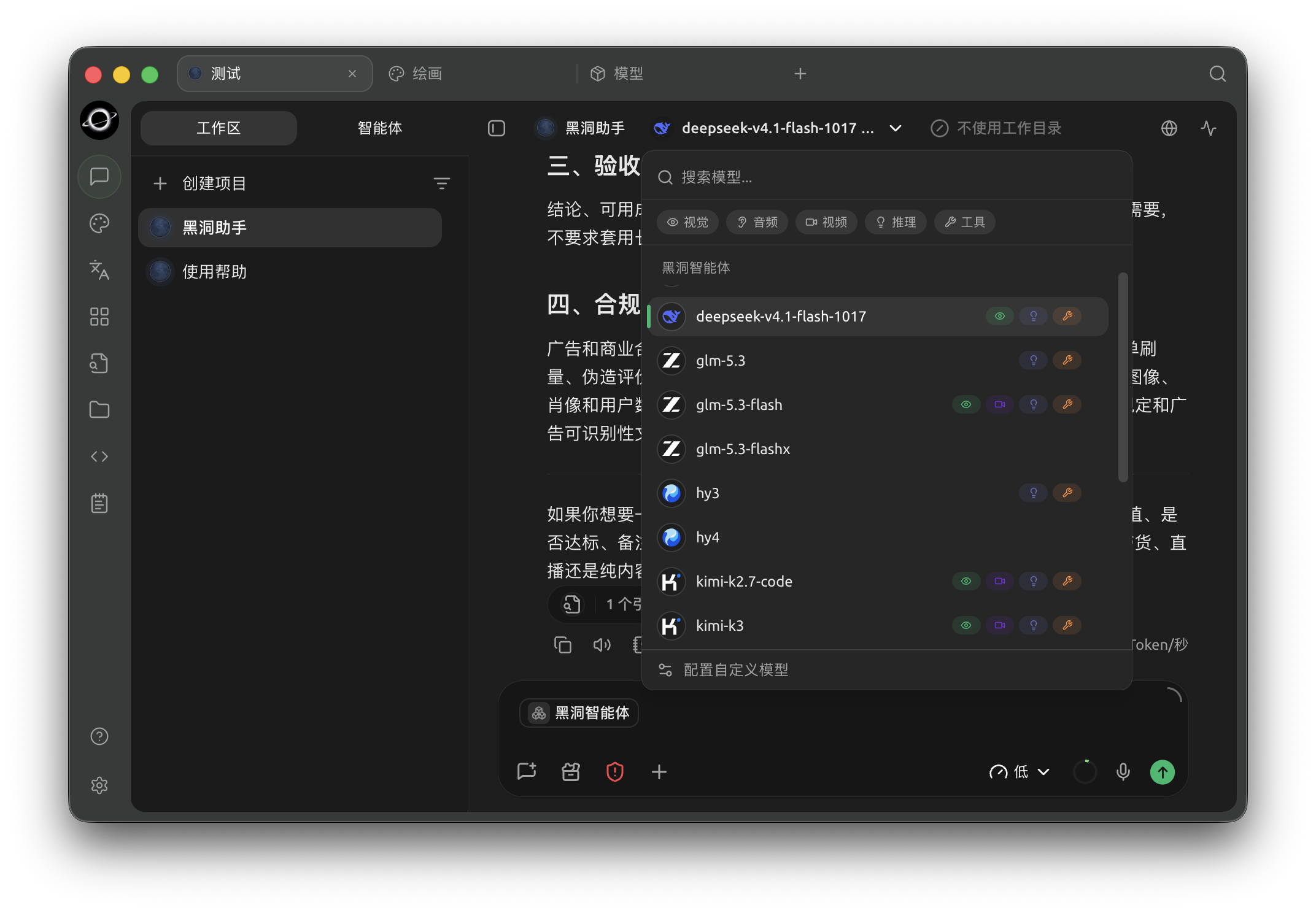Screen dimensions: 1316x913
Task: Toggle the sidebar panel collapse icon
Action: point(497,128)
